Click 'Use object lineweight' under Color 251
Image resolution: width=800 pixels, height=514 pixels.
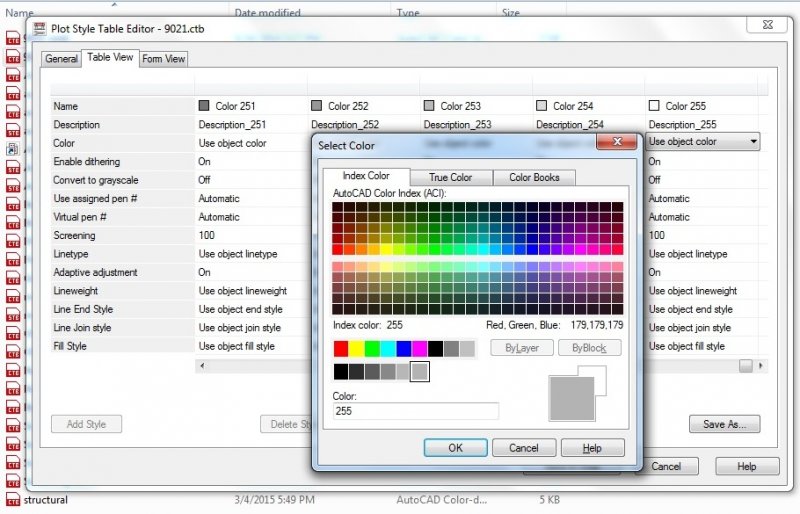pyautogui.click(x=243, y=291)
